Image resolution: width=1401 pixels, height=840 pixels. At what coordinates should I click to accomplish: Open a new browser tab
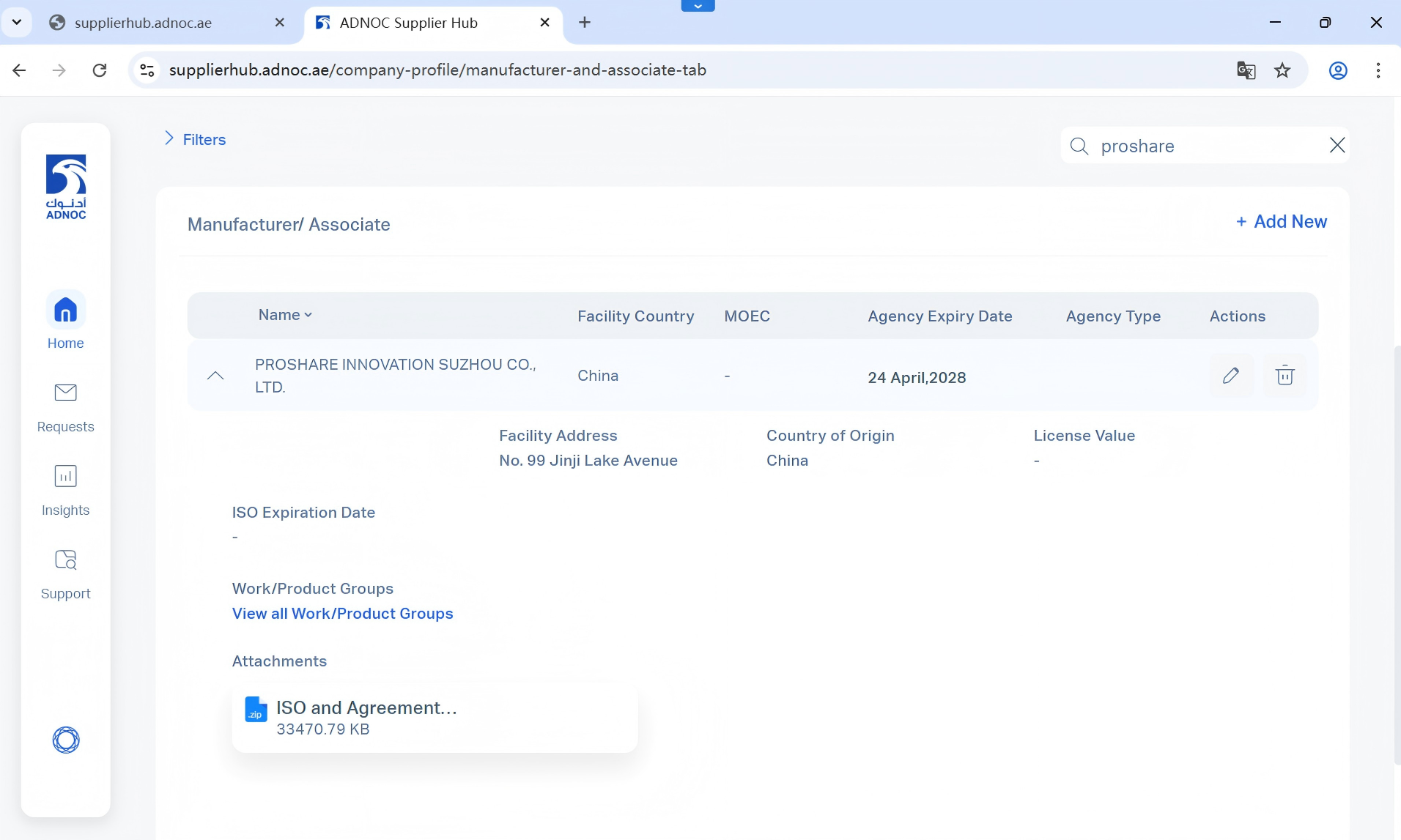(x=584, y=23)
